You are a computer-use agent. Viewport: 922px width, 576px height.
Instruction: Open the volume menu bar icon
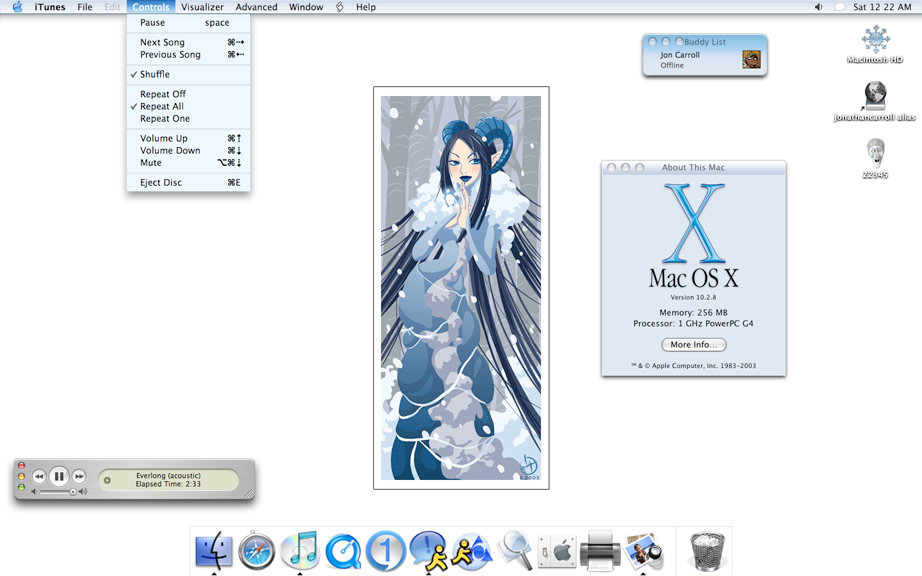818,7
